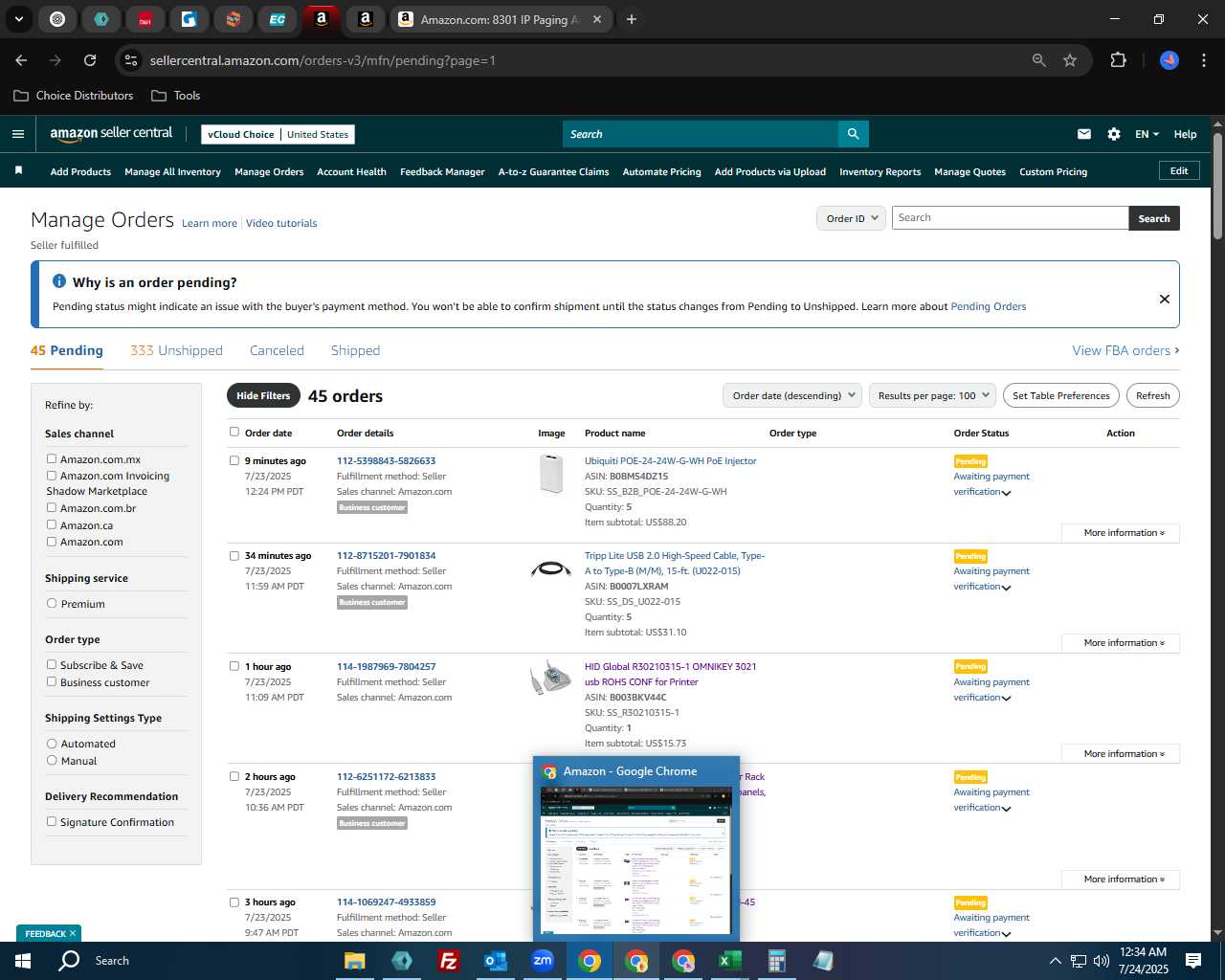1225x980 pixels.
Task: Expand More information for Ubiquiti order
Action: (1121, 533)
